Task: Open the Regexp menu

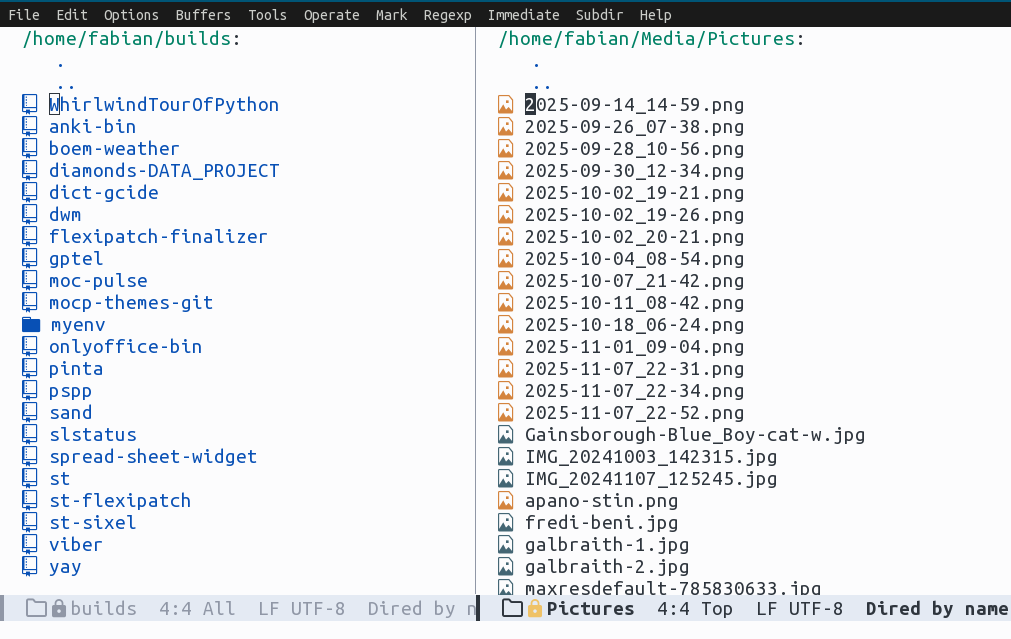Action: point(447,15)
